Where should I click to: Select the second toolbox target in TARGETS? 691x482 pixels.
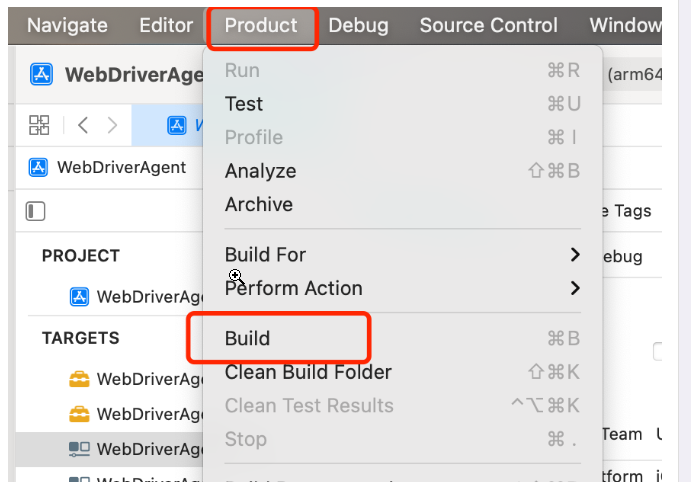pos(79,413)
